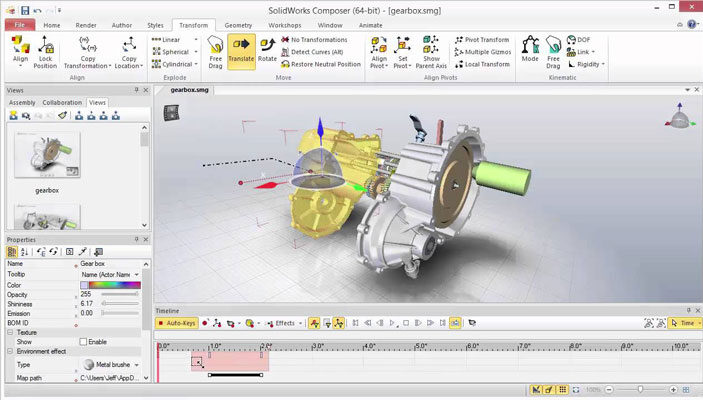Click the Set Camera Keys timeline icon
The height and width of the screenshot is (400, 703).
[230, 323]
